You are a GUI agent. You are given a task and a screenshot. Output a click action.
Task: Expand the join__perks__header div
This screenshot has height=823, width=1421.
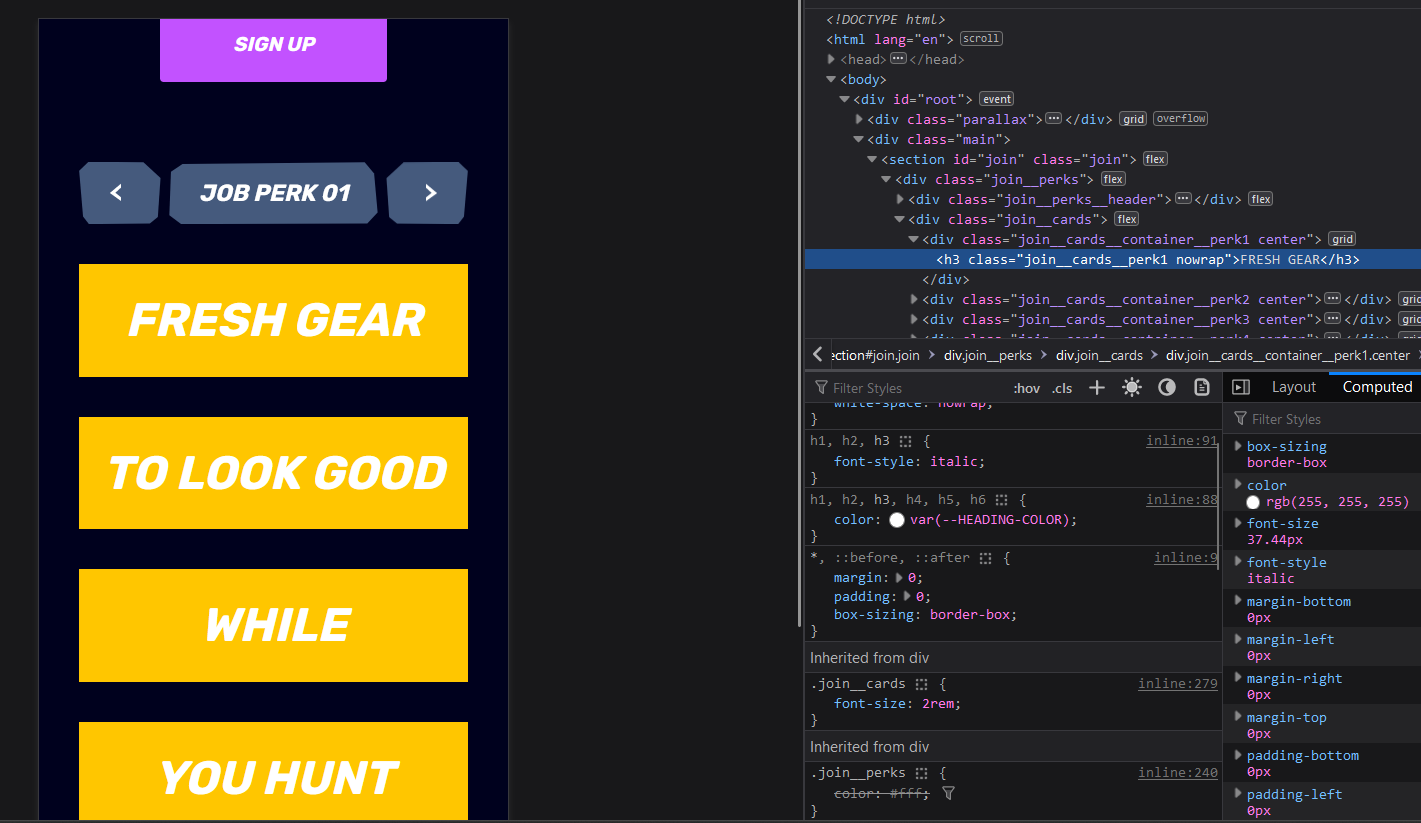point(899,199)
